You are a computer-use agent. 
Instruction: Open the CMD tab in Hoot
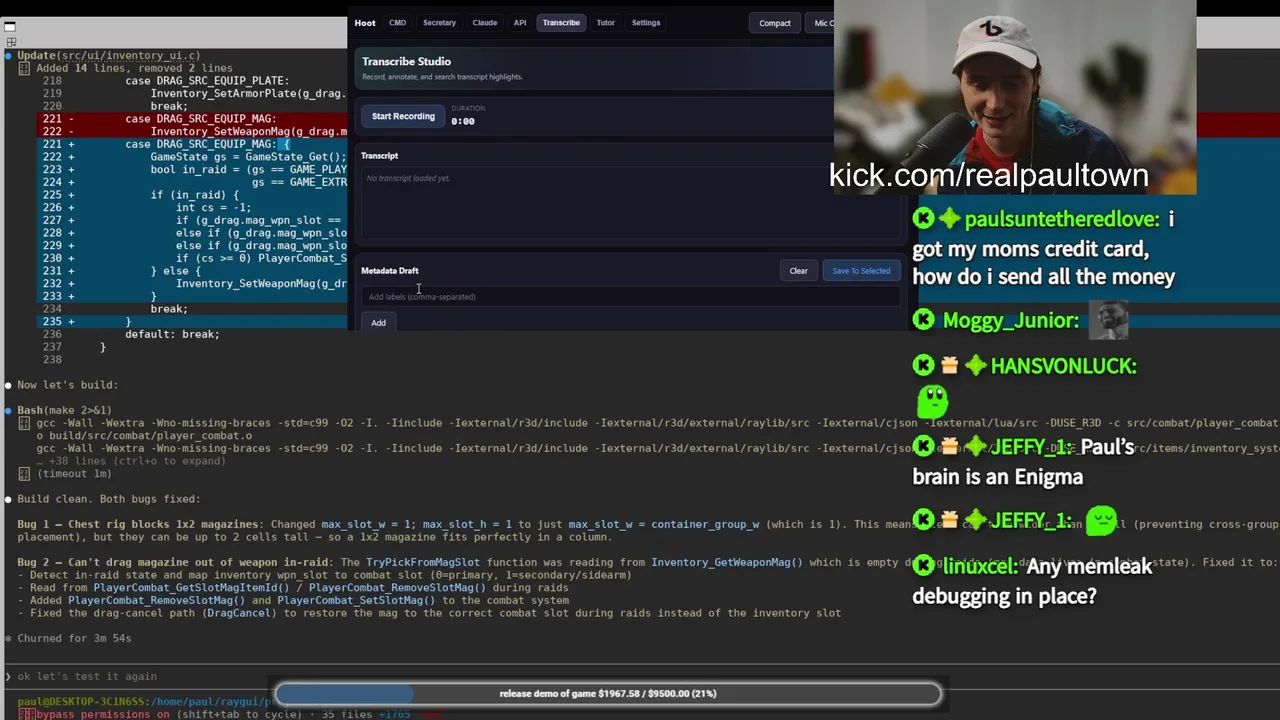coord(397,22)
